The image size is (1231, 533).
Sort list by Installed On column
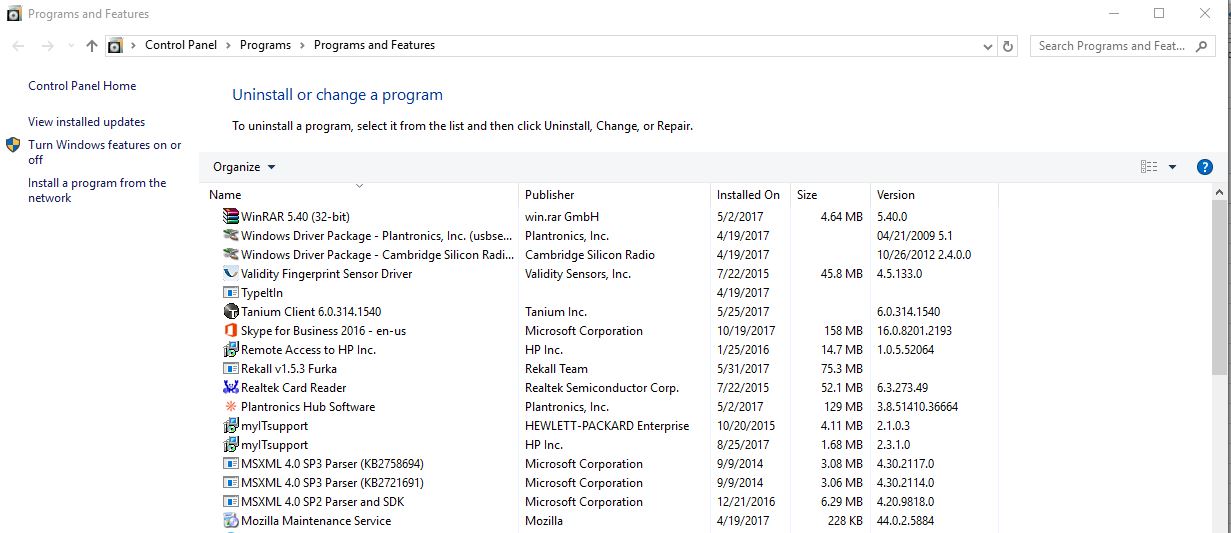(748, 195)
